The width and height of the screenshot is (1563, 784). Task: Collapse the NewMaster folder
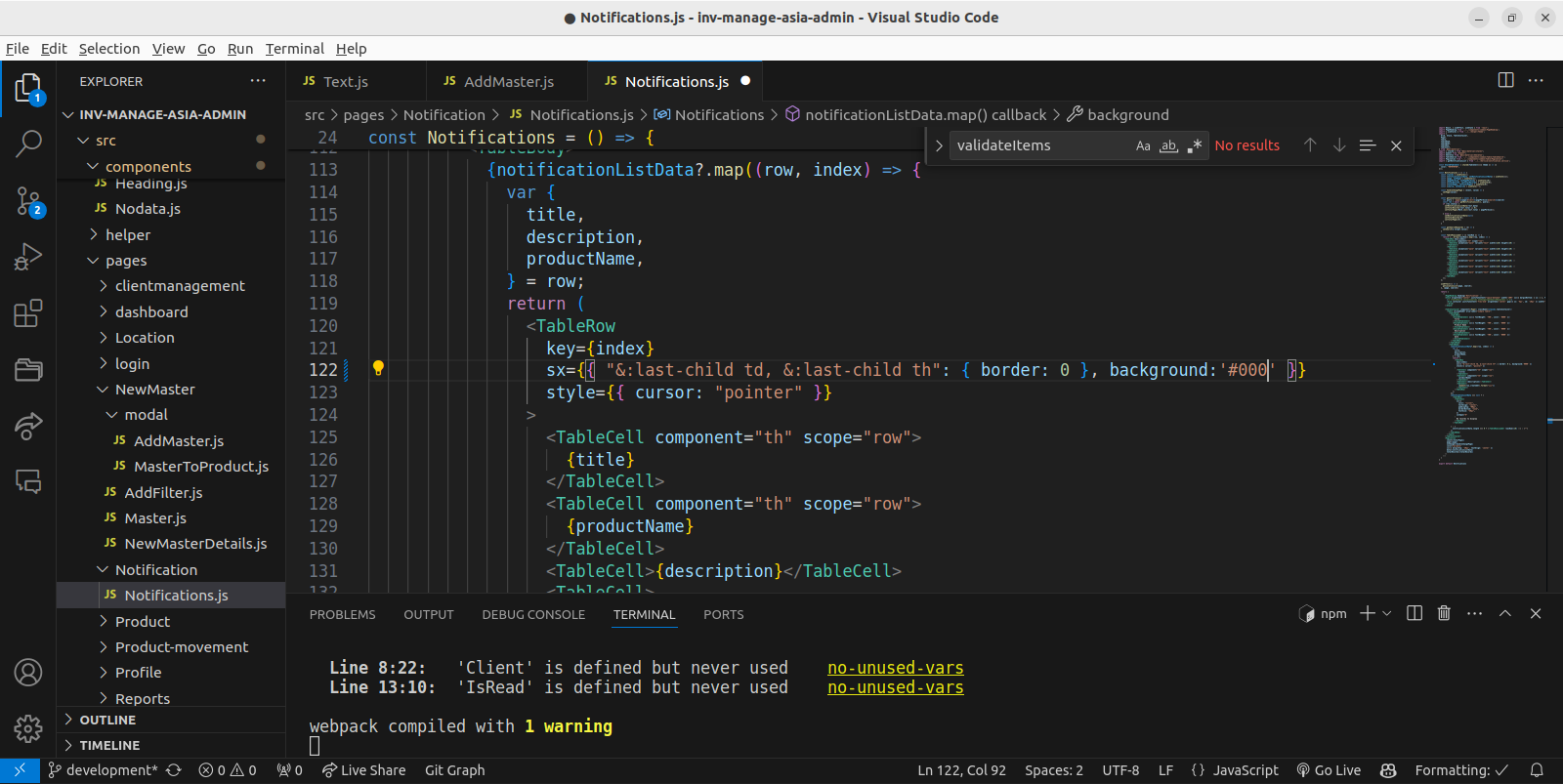[154, 390]
